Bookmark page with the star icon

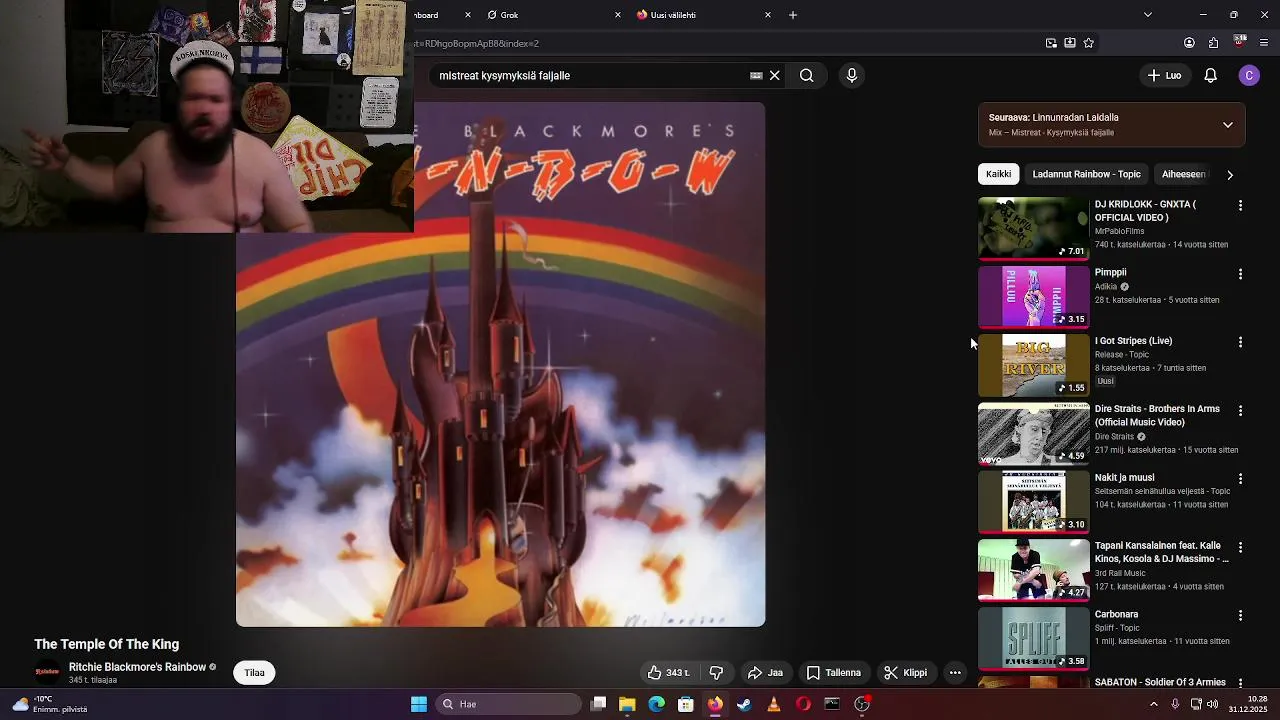click(x=1089, y=43)
